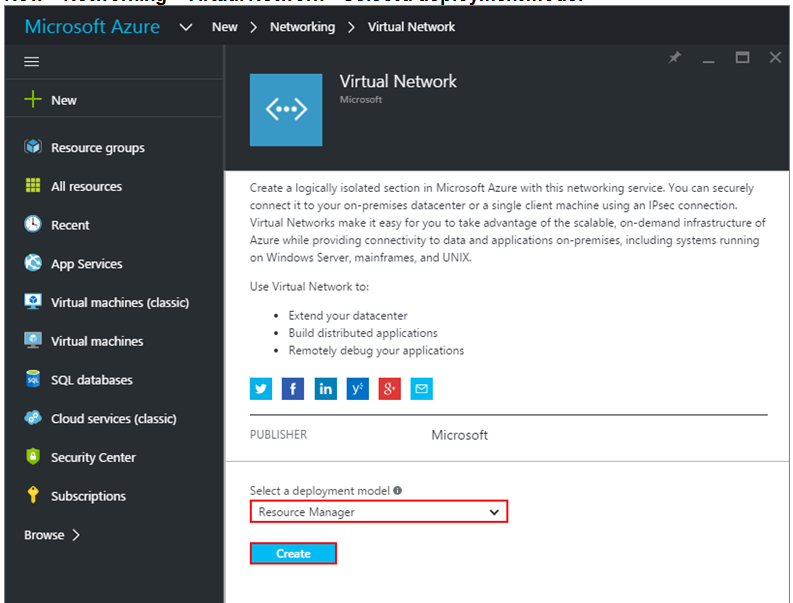
Task: Pin the Virtual Network blade
Action: pos(675,57)
